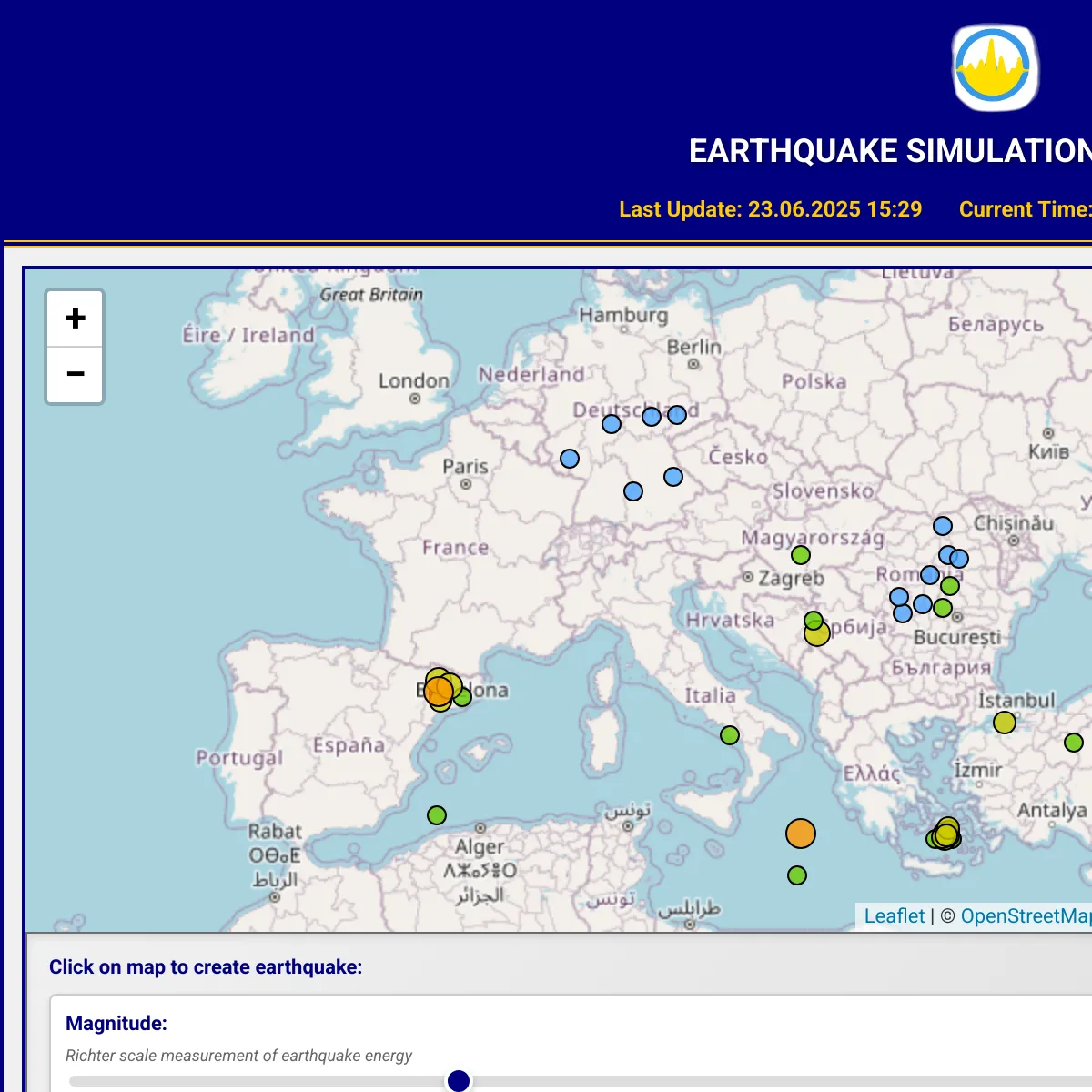Click the Richter scale description text
The width and height of the screenshot is (1092, 1092).
(238, 1056)
